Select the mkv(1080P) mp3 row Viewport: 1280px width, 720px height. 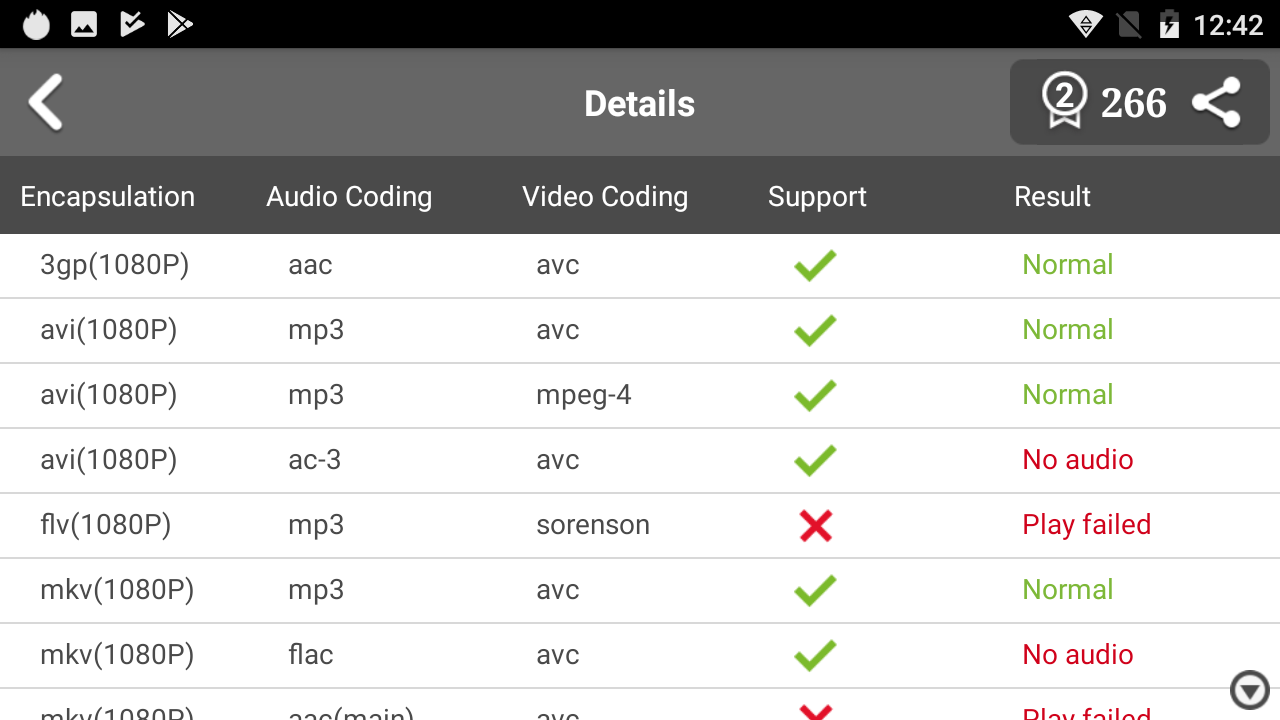(640, 590)
